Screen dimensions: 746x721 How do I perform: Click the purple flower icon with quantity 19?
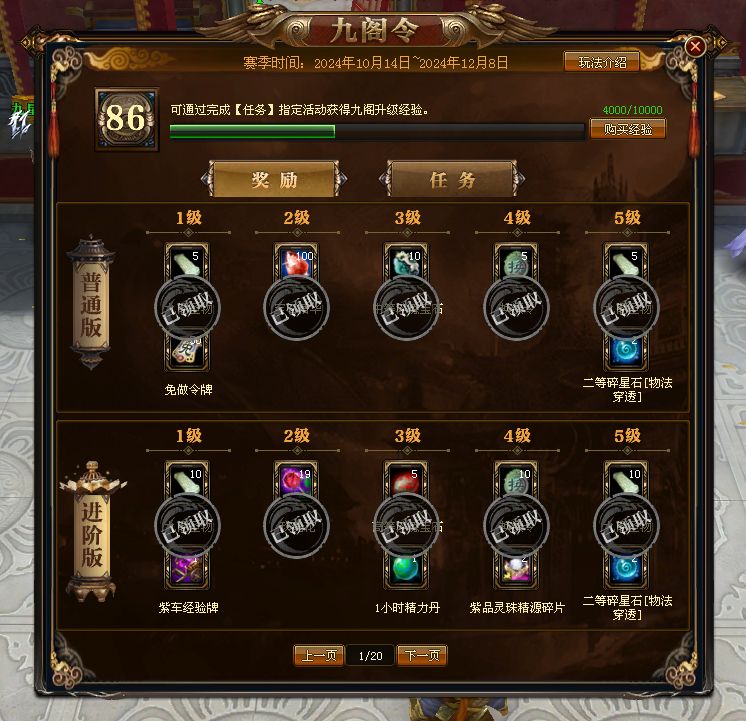(x=296, y=479)
